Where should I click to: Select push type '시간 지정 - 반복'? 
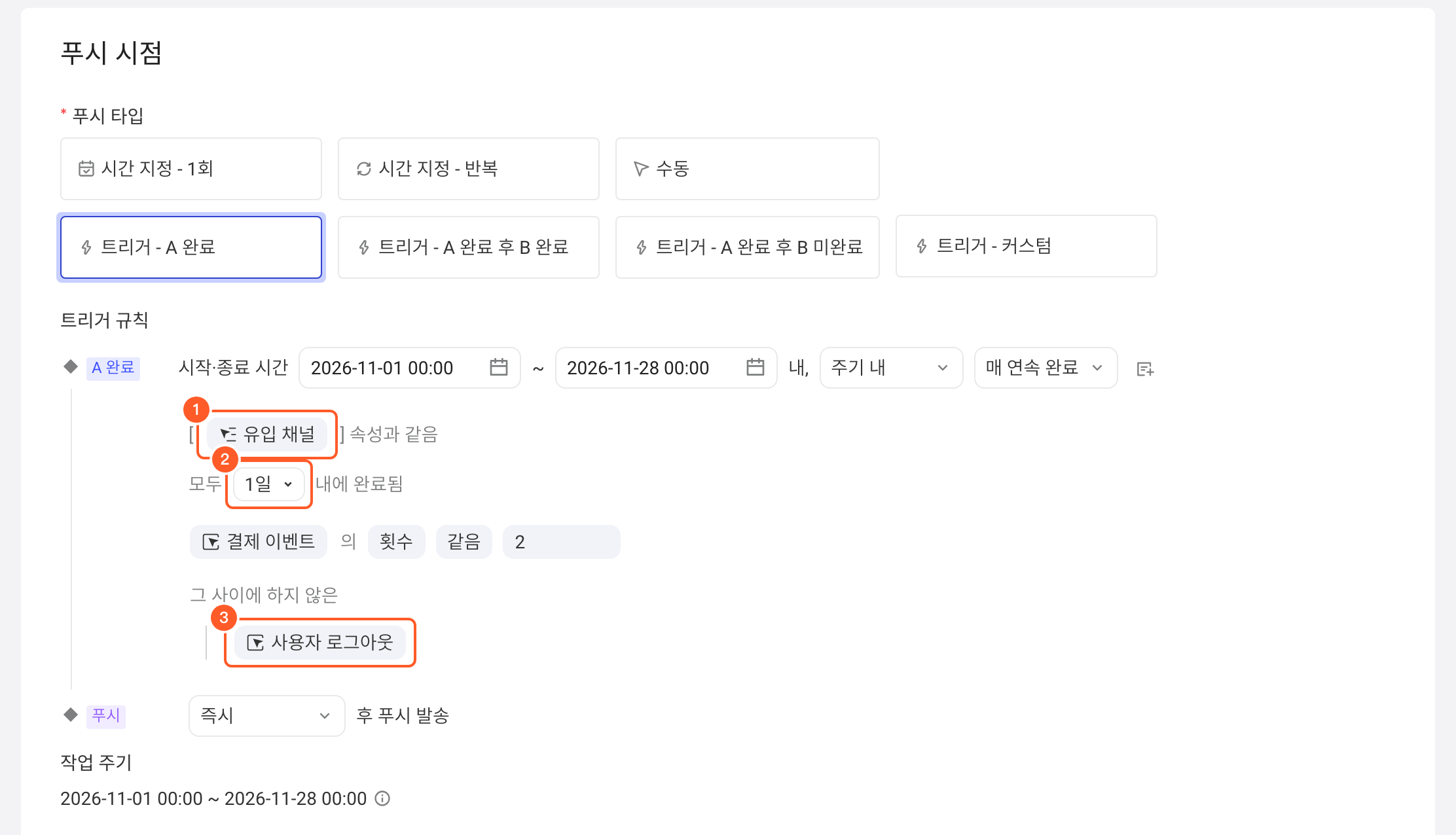[x=469, y=169]
